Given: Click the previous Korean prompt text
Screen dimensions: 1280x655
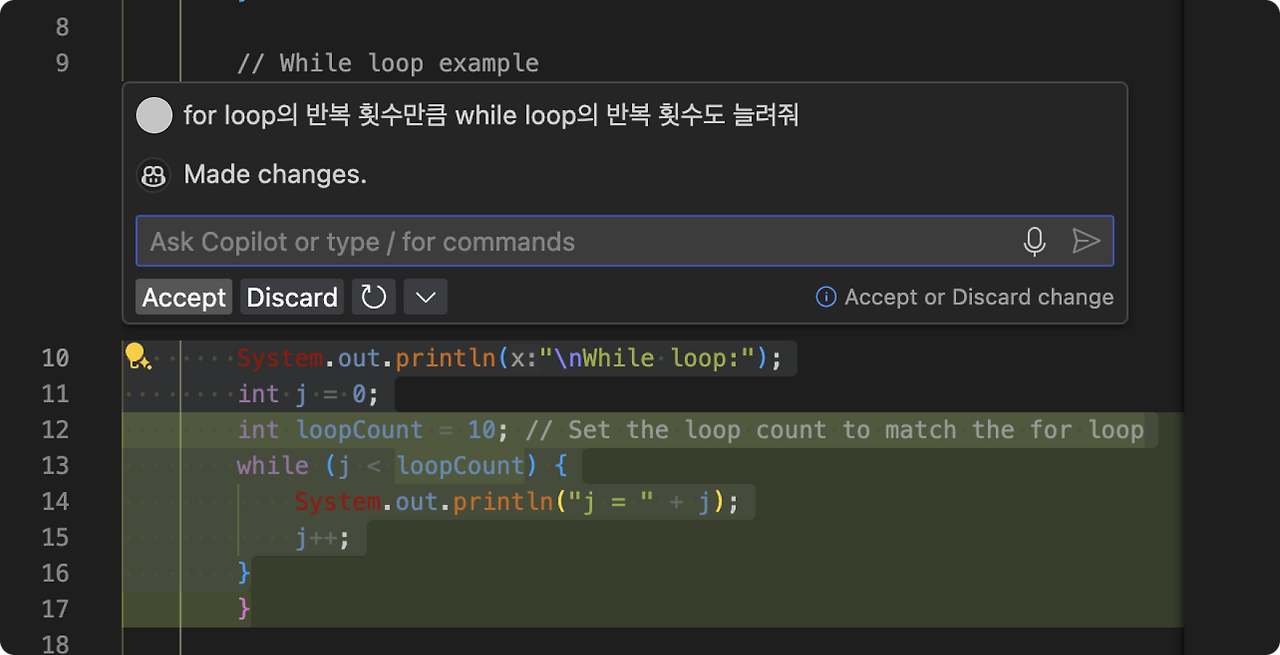Looking at the screenshot, I should [x=492, y=115].
